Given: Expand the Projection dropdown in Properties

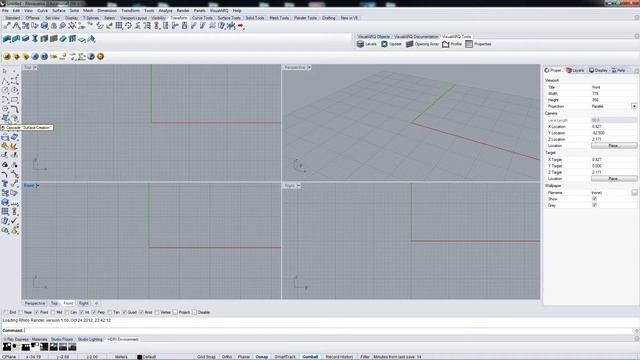Looking at the screenshot, I should pyautogui.click(x=634, y=106).
